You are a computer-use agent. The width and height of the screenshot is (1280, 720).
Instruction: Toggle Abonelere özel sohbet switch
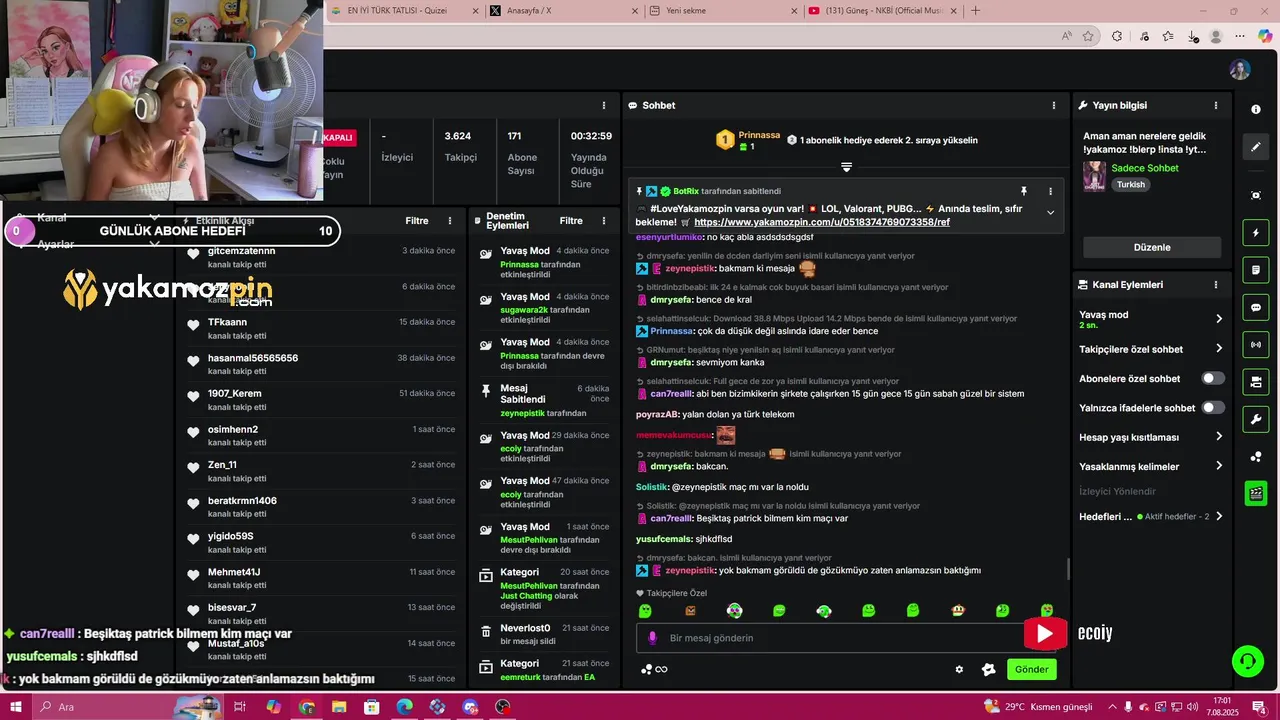(x=1213, y=379)
